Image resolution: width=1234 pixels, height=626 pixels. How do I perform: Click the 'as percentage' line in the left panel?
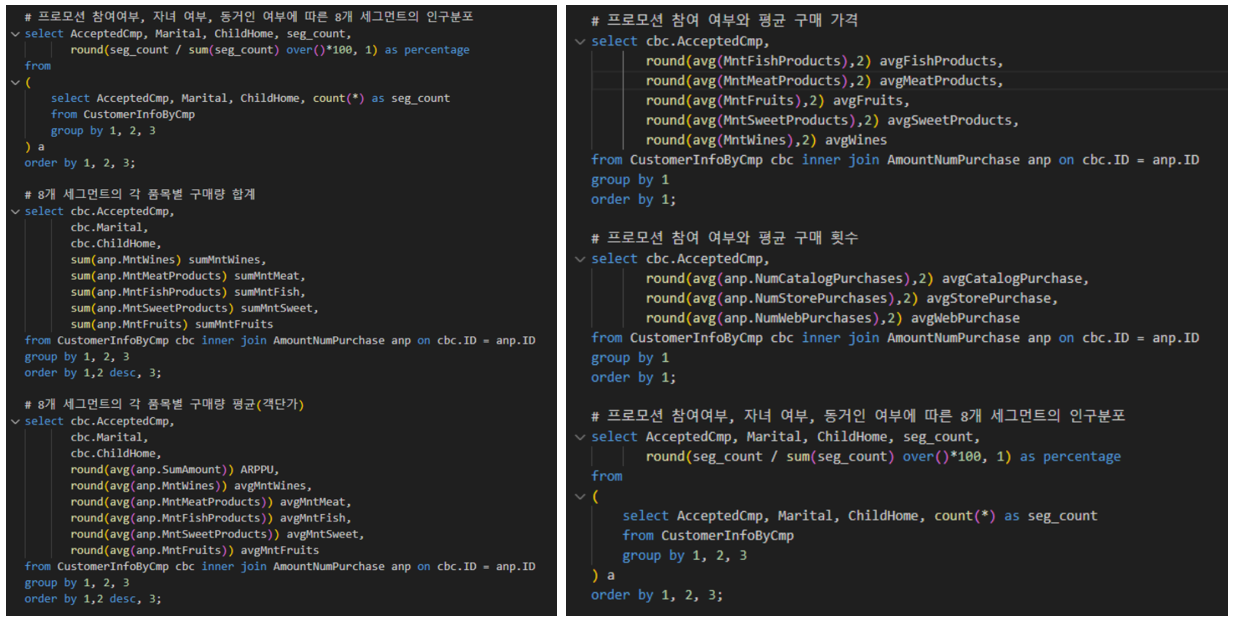[270, 50]
